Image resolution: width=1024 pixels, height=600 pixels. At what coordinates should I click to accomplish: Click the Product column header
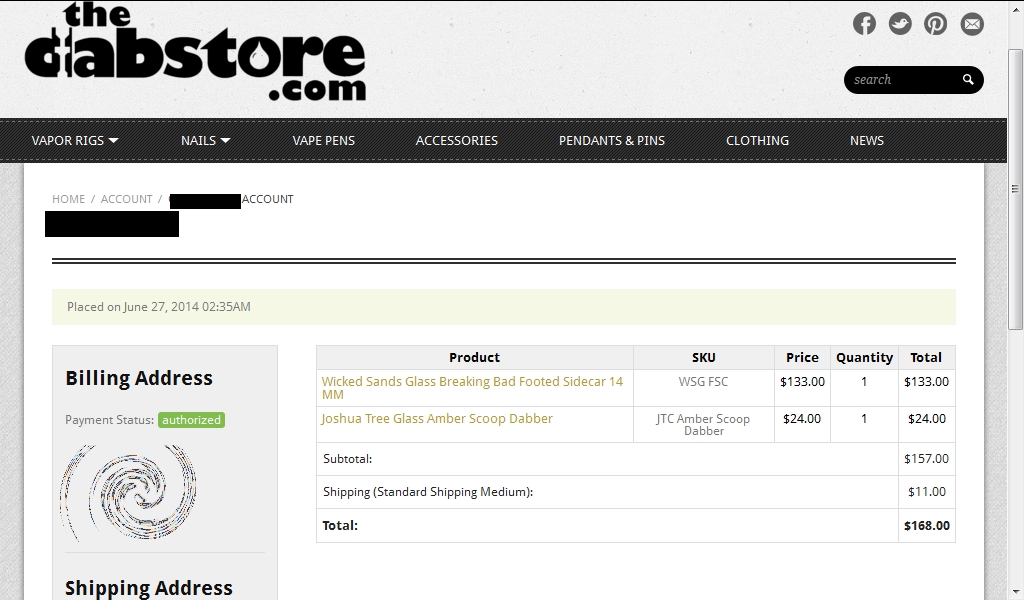pos(474,358)
